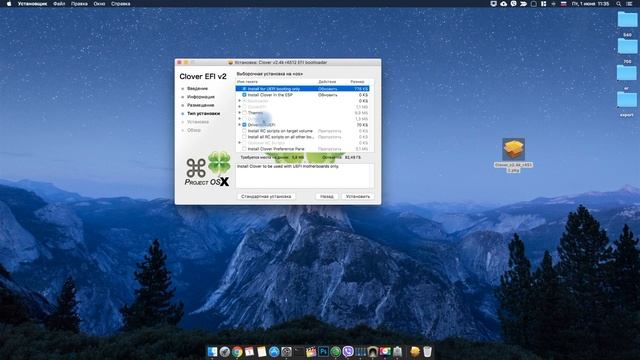This screenshot has width=640, height=360.
Task: Enable Install RC scripts on target volume
Action: (x=244, y=131)
